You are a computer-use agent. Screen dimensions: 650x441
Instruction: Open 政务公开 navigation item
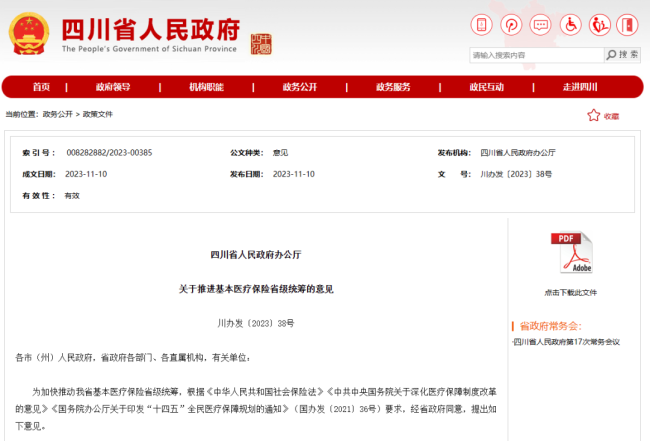pyautogui.click(x=300, y=87)
